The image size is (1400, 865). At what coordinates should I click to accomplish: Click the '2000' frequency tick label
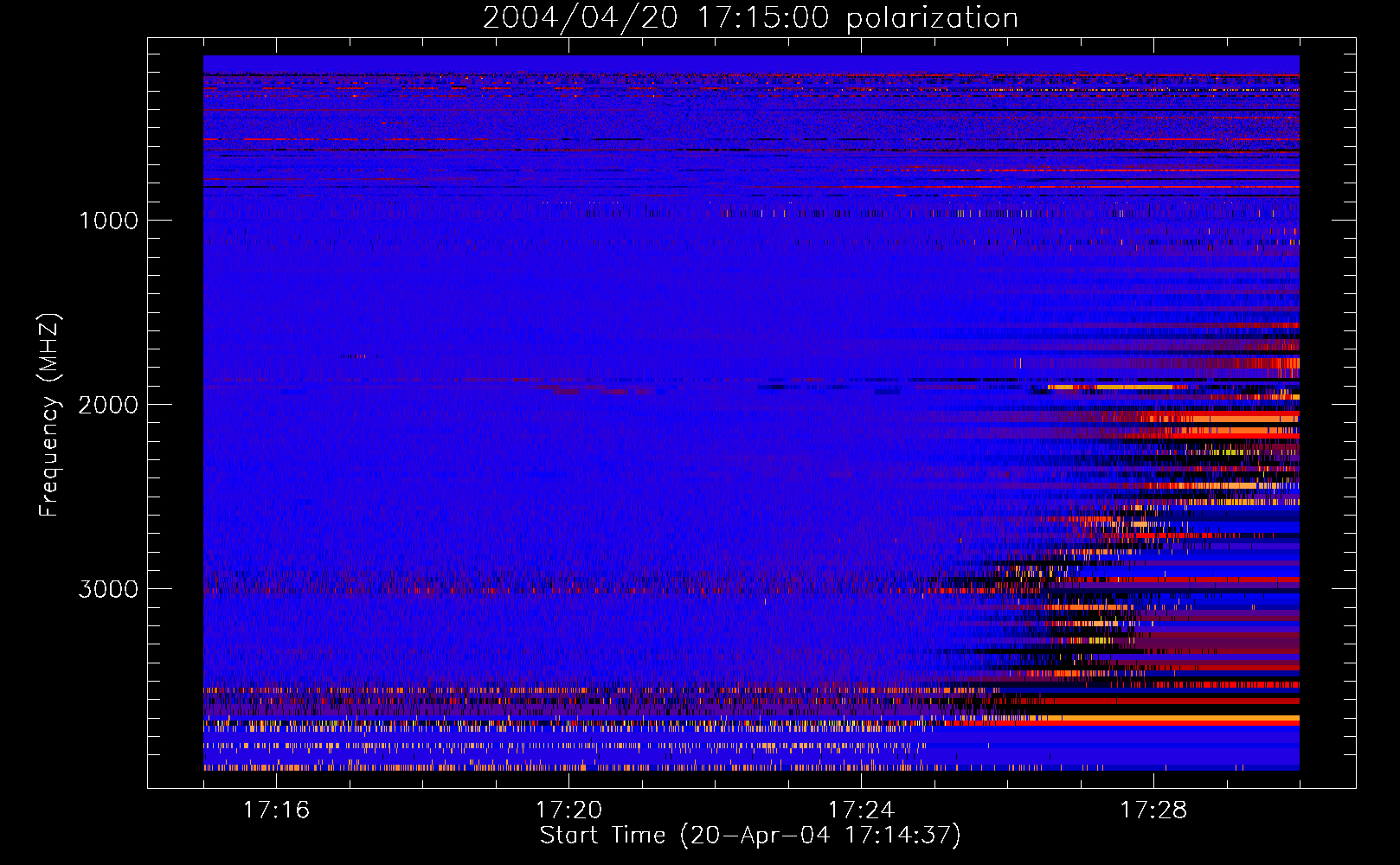(108, 405)
